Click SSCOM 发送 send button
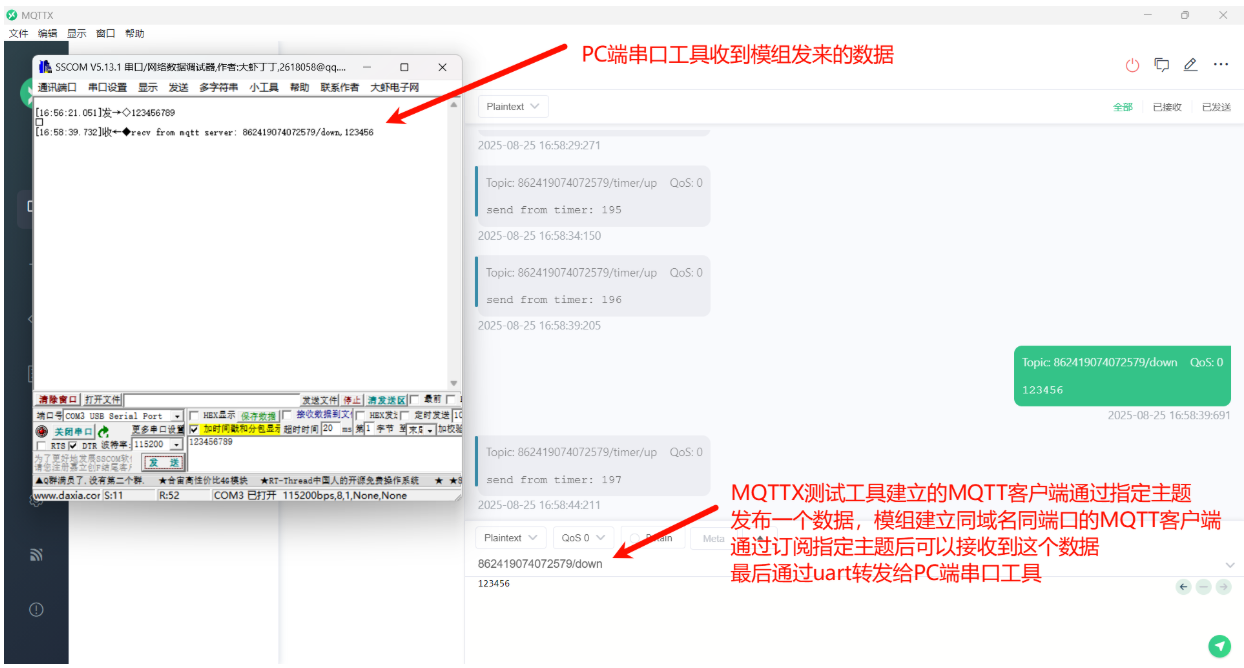Viewport: 1244px width, 668px height. point(163,463)
